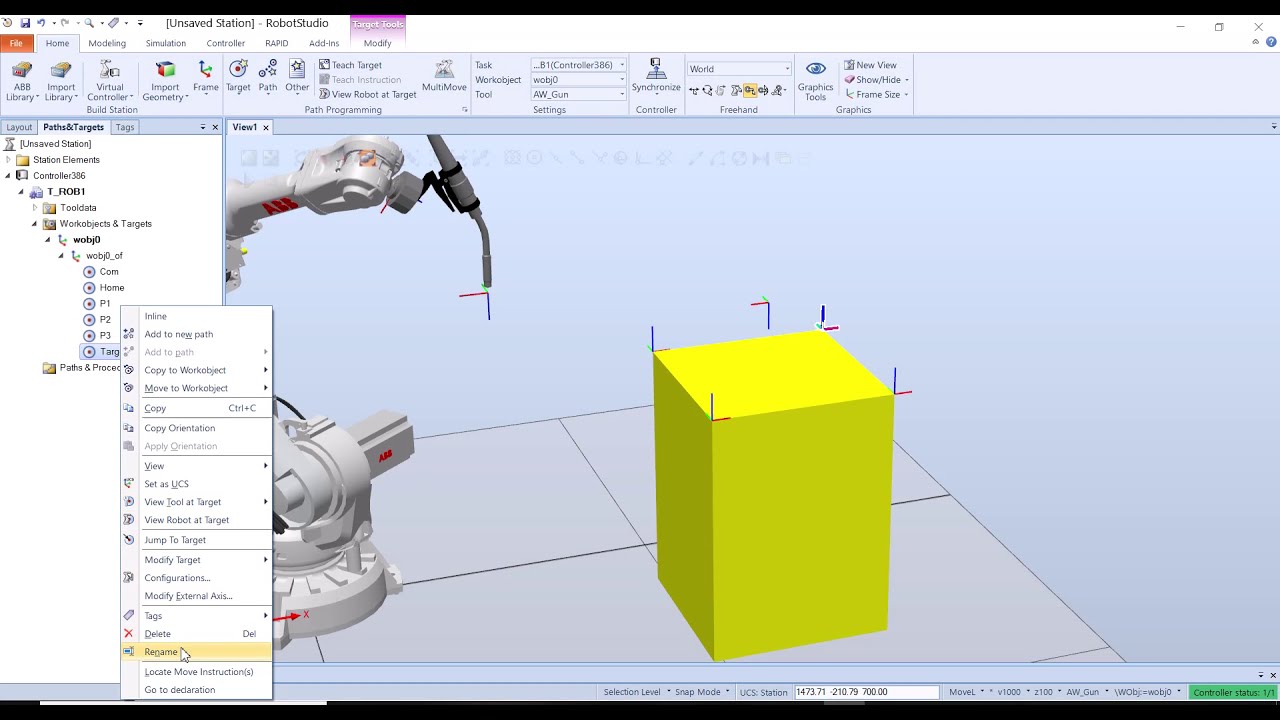Image resolution: width=1280 pixels, height=720 pixels.
Task: Open the Graphics Tools
Action: coord(815,81)
